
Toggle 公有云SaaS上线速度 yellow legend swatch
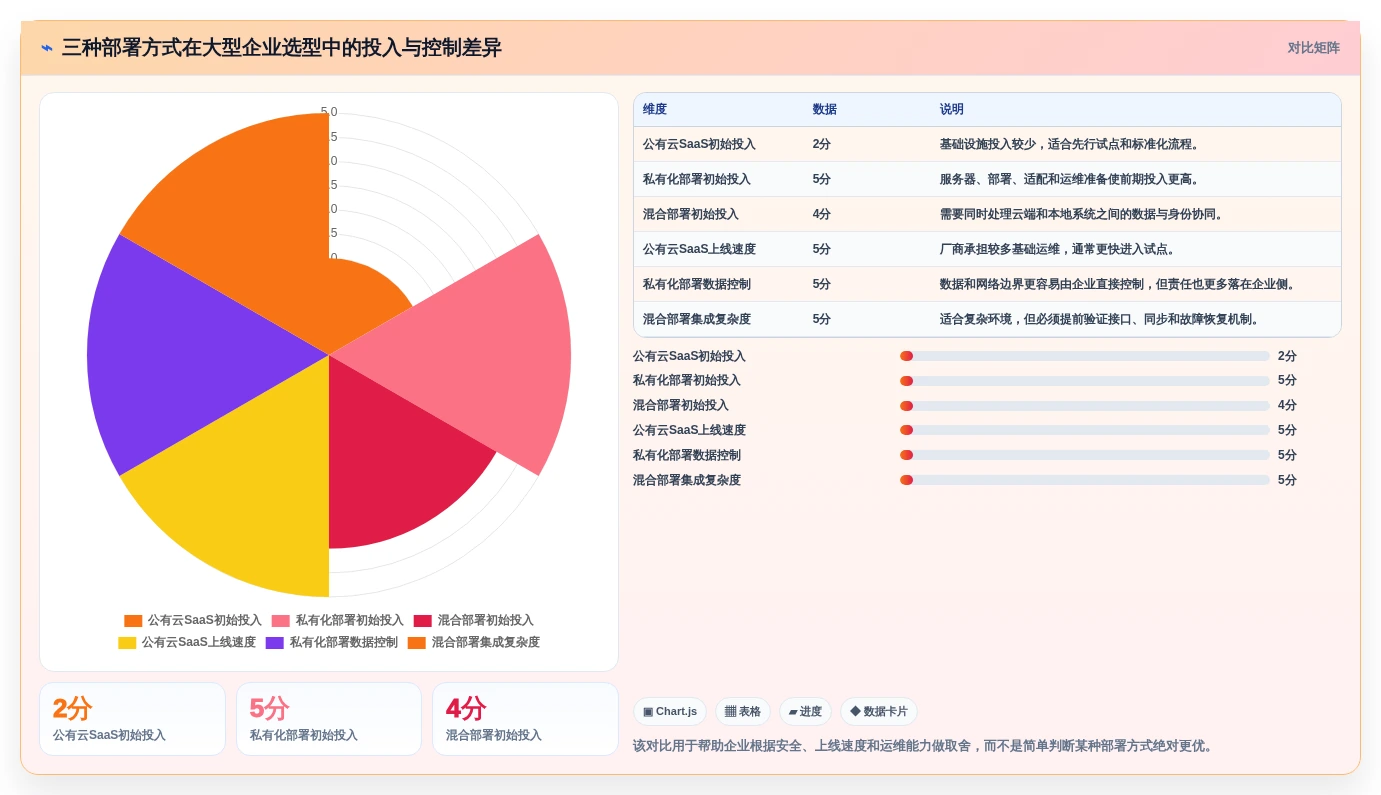click(x=127, y=643)
